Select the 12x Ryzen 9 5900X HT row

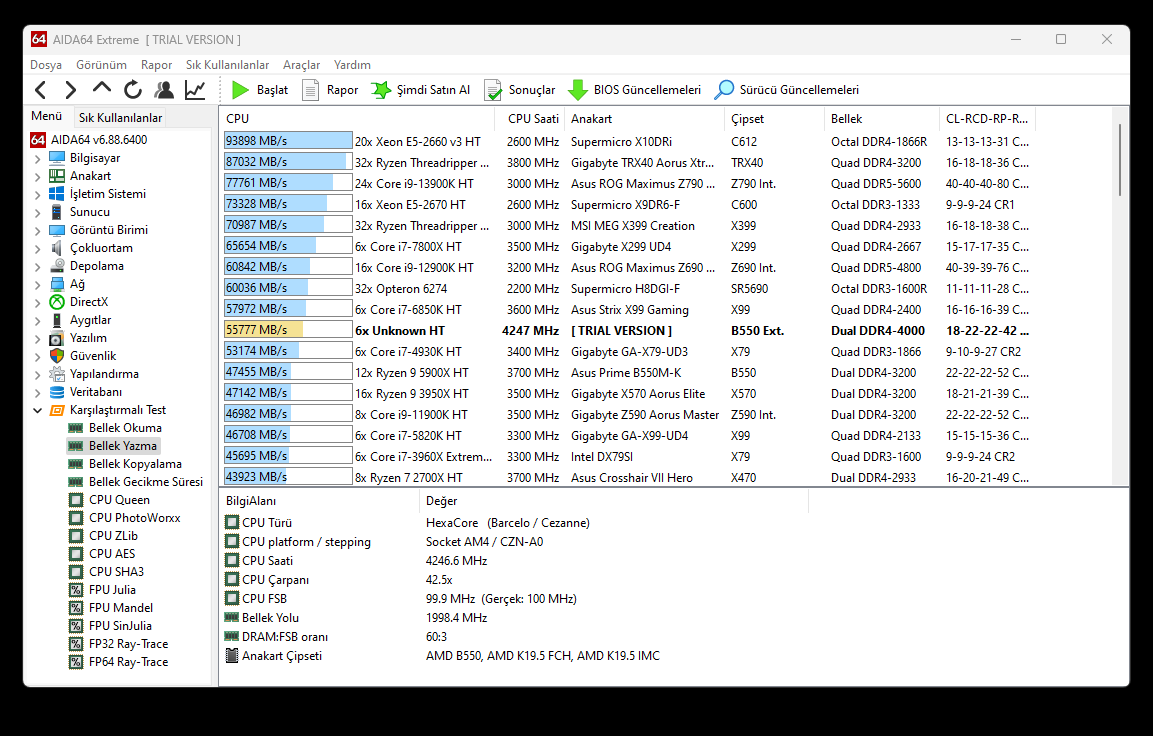627,373
